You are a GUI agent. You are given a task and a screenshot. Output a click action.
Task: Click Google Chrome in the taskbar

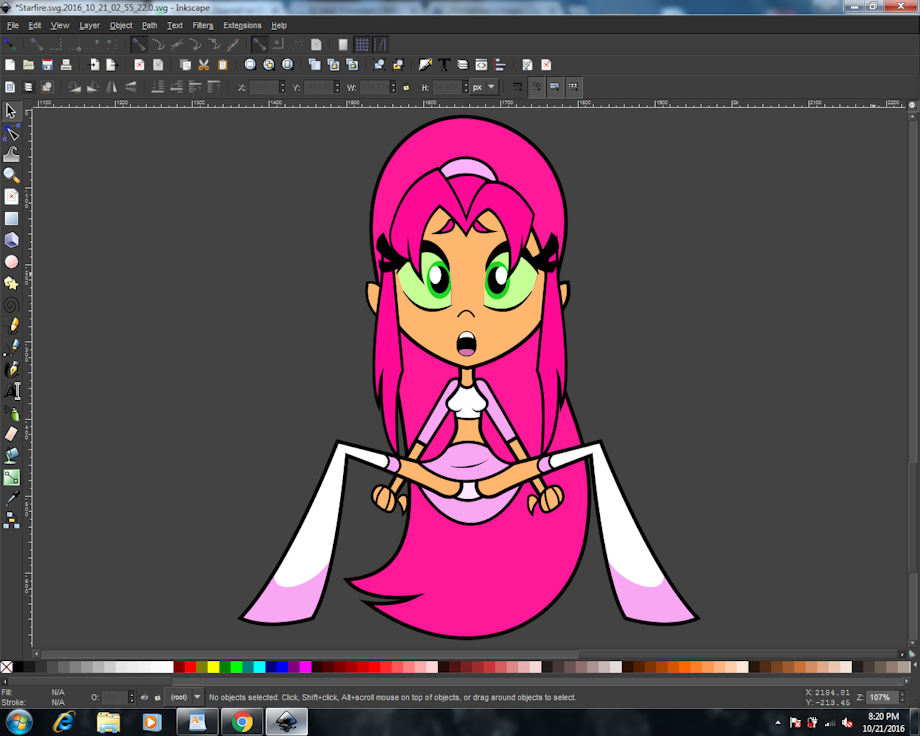(x=241, y=722)
